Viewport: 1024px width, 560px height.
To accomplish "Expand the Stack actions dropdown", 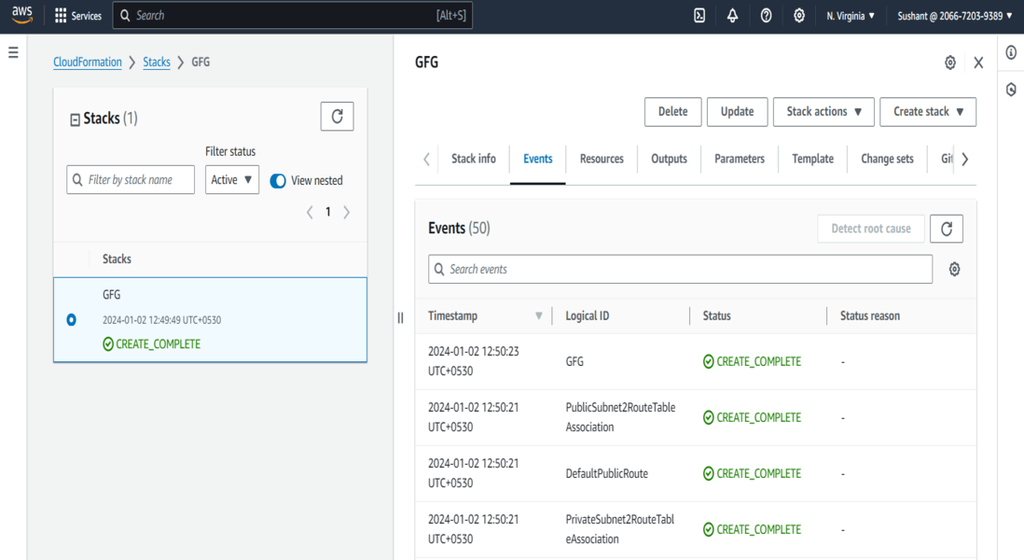I will pyautogui.click(x=824, y=112).
